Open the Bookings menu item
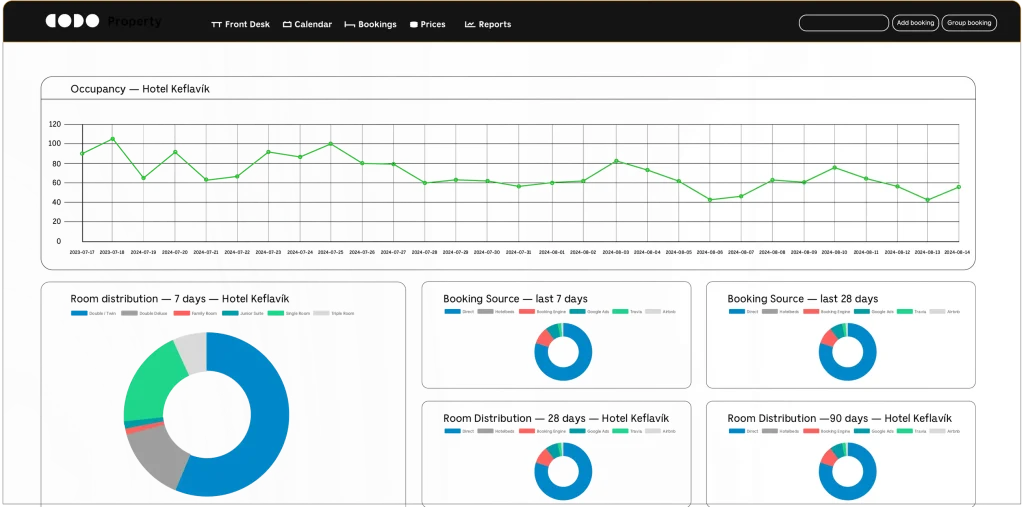 pyautogui.click(x=377, y=25)
